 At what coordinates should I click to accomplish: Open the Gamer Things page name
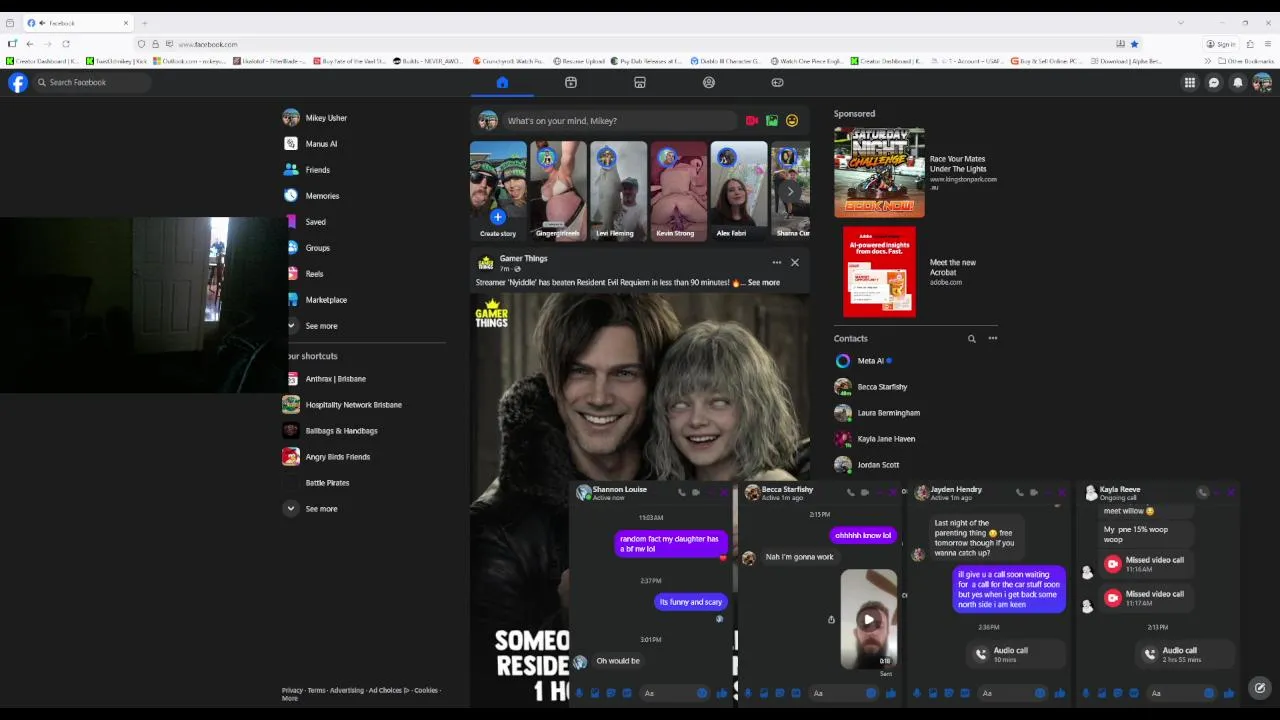tap(523, 259)
